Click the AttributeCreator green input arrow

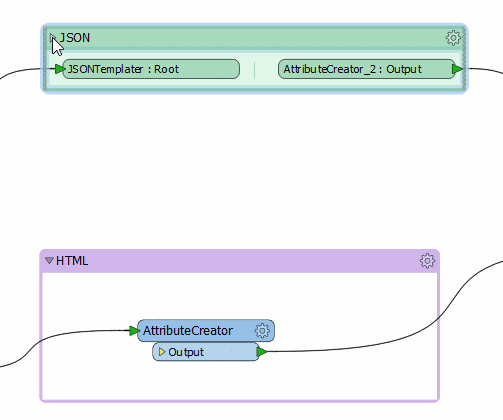pos(135,331)
